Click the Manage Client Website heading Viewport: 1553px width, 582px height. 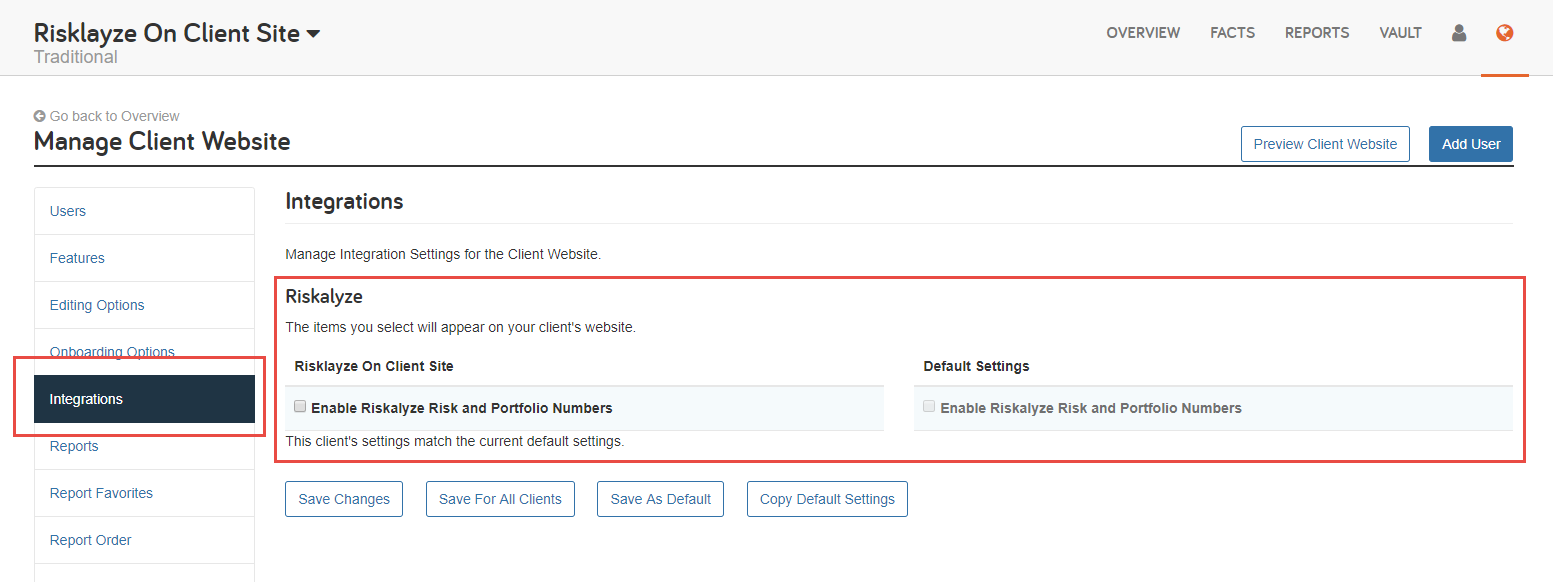point(162,141)
